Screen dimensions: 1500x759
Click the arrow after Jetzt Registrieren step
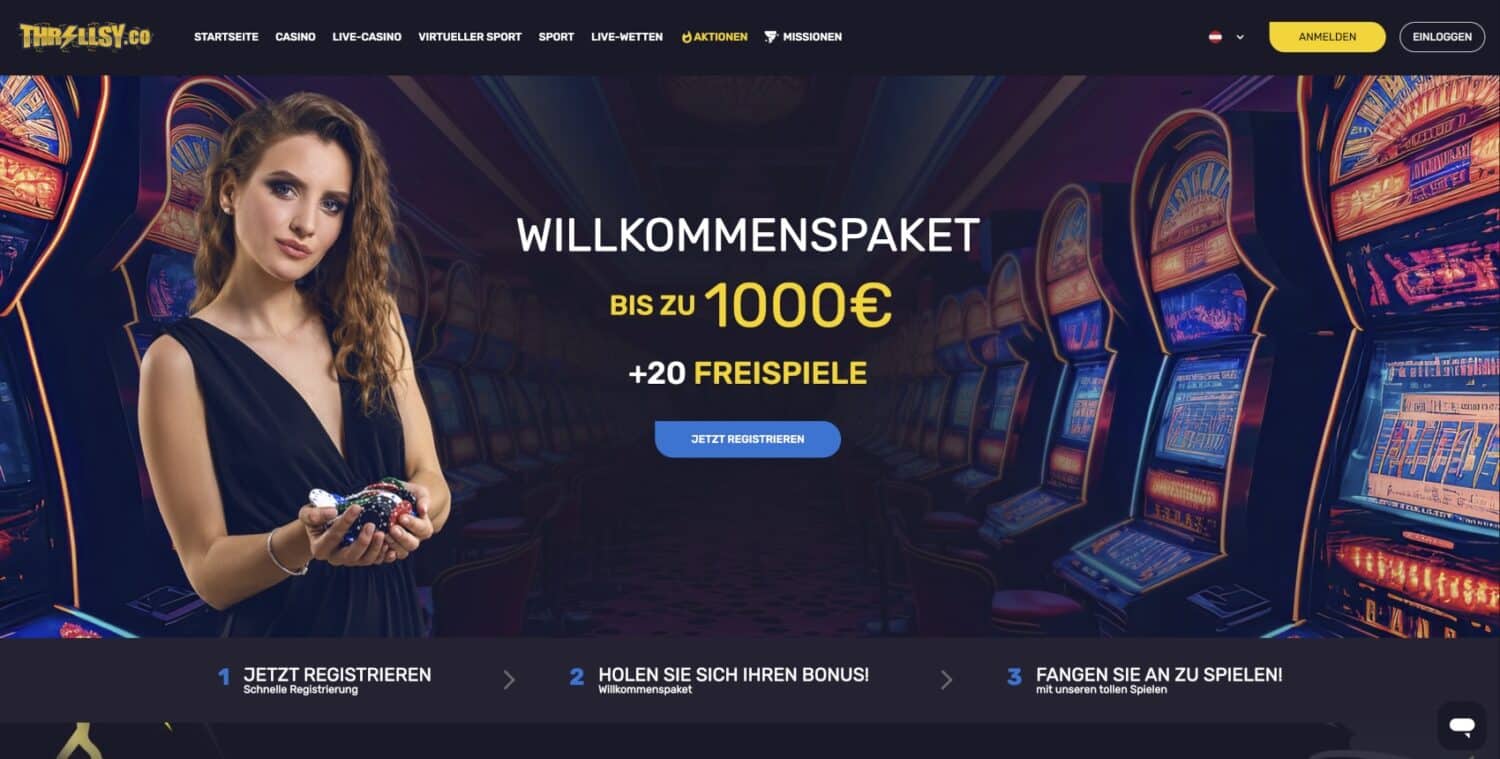click(x=509, y=680)
